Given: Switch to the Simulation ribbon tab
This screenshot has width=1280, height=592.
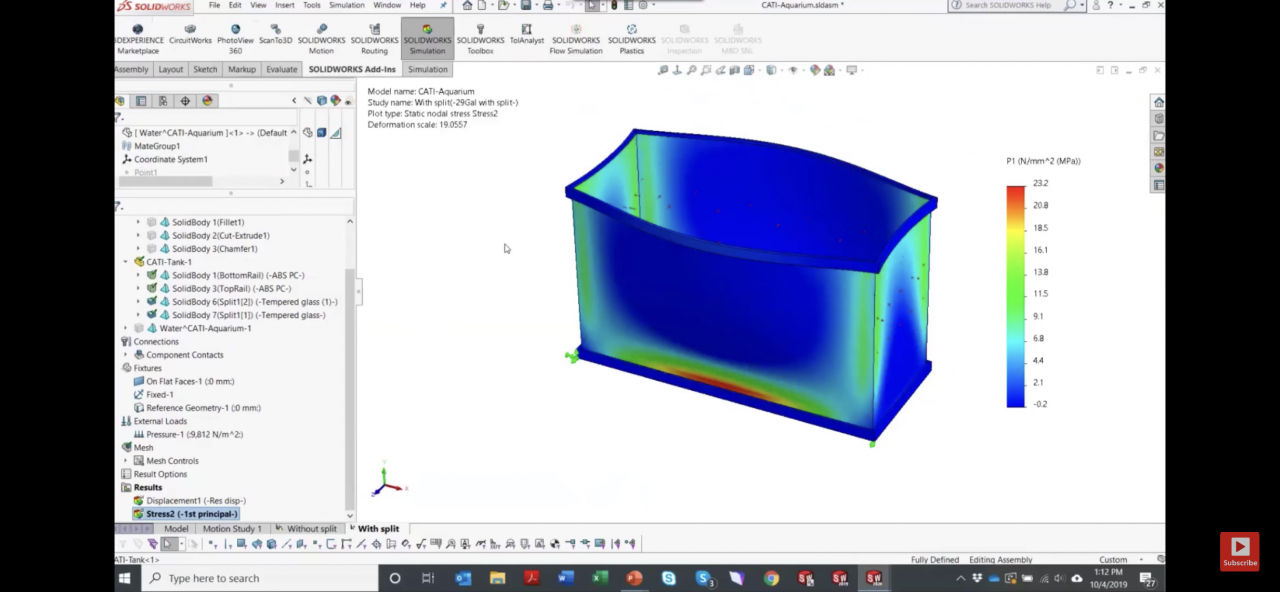Looking at the screenshot, I should tap(428, 69).
